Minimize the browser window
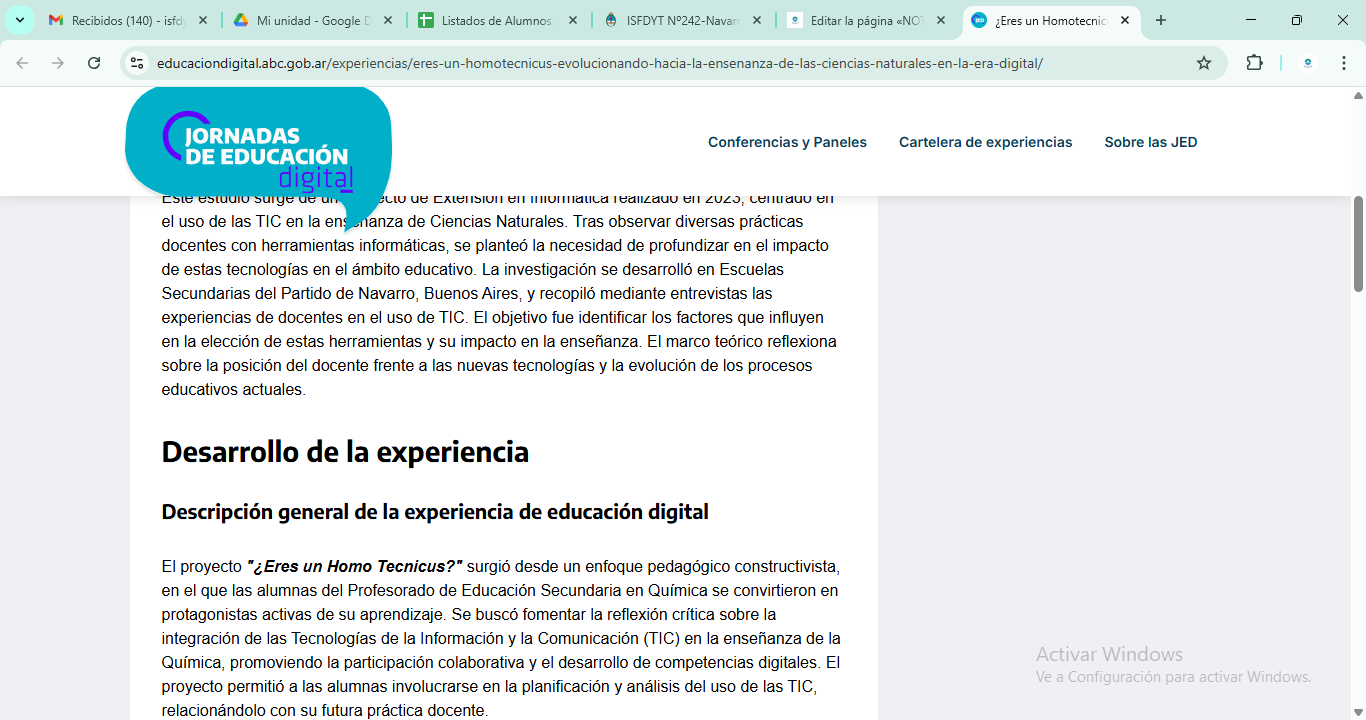 [1252, 20]
